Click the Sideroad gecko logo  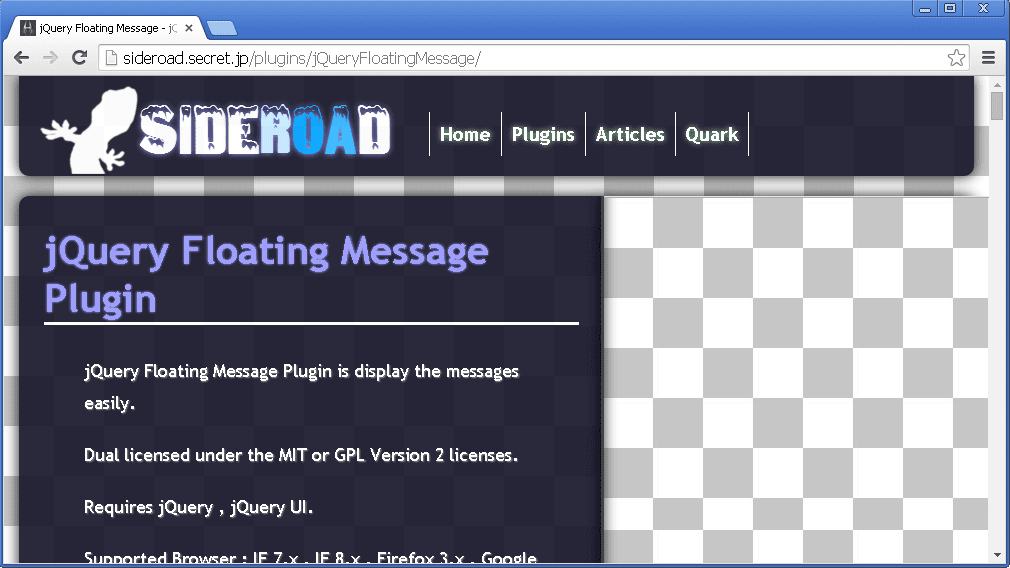(x=90, y=130)
